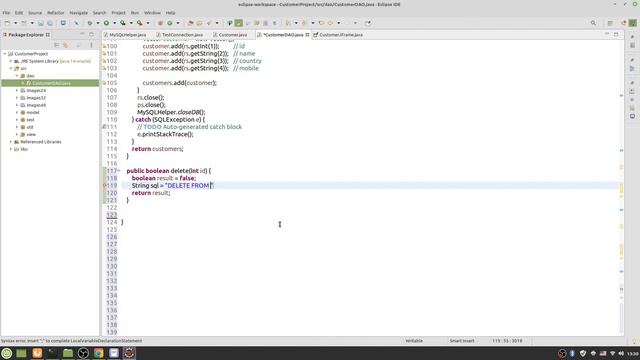Expand the Referenced Libraries node

[x=11, y=142]
